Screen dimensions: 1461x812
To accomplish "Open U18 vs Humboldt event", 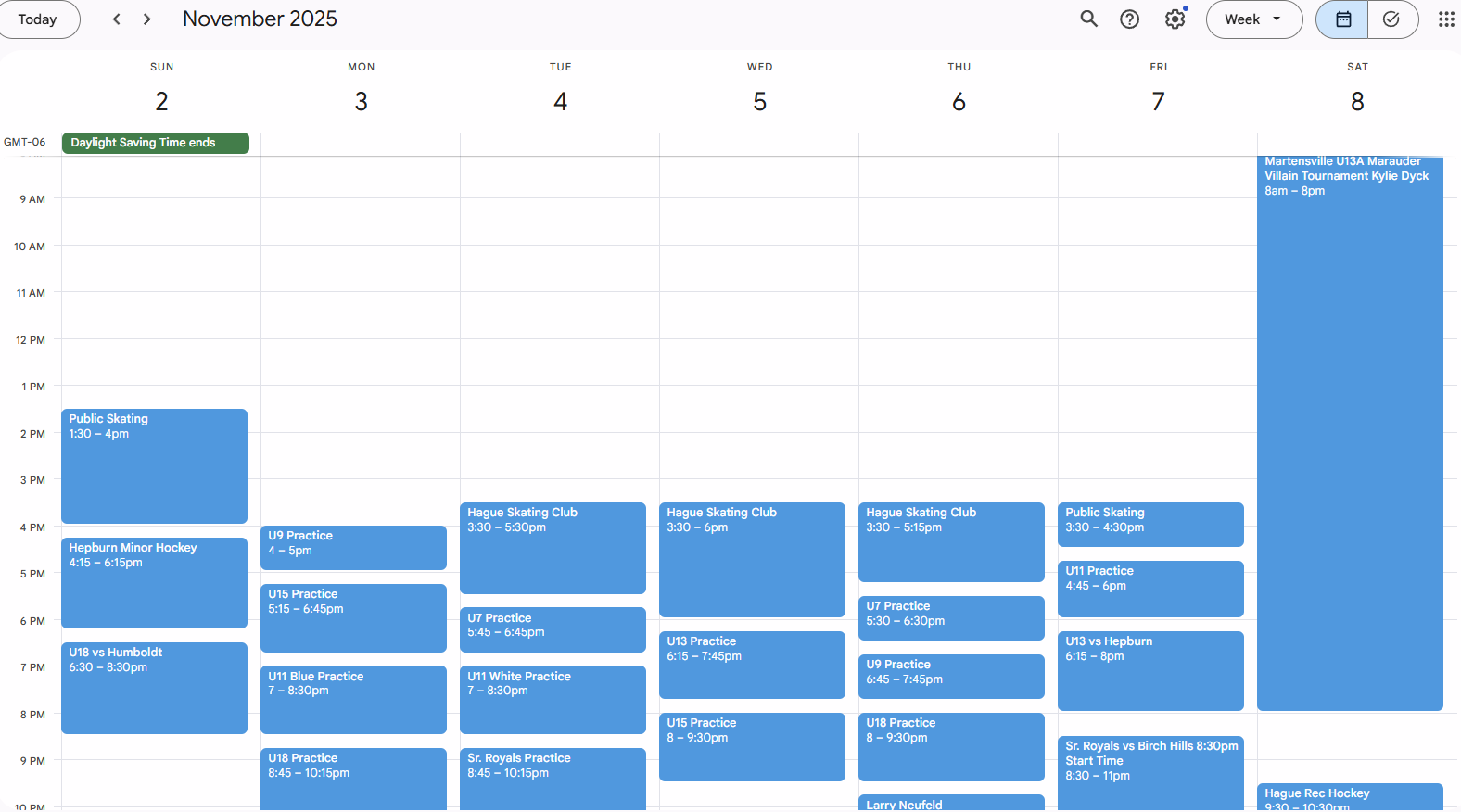I will click(x=154, y=687).
